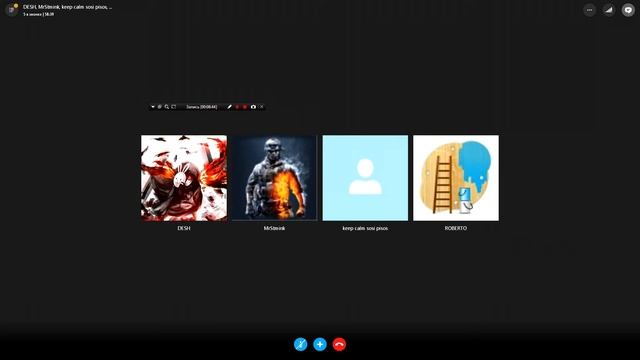Click the DESH name label
This screenshot has width=640, height=360.
[x=184, y=228]
